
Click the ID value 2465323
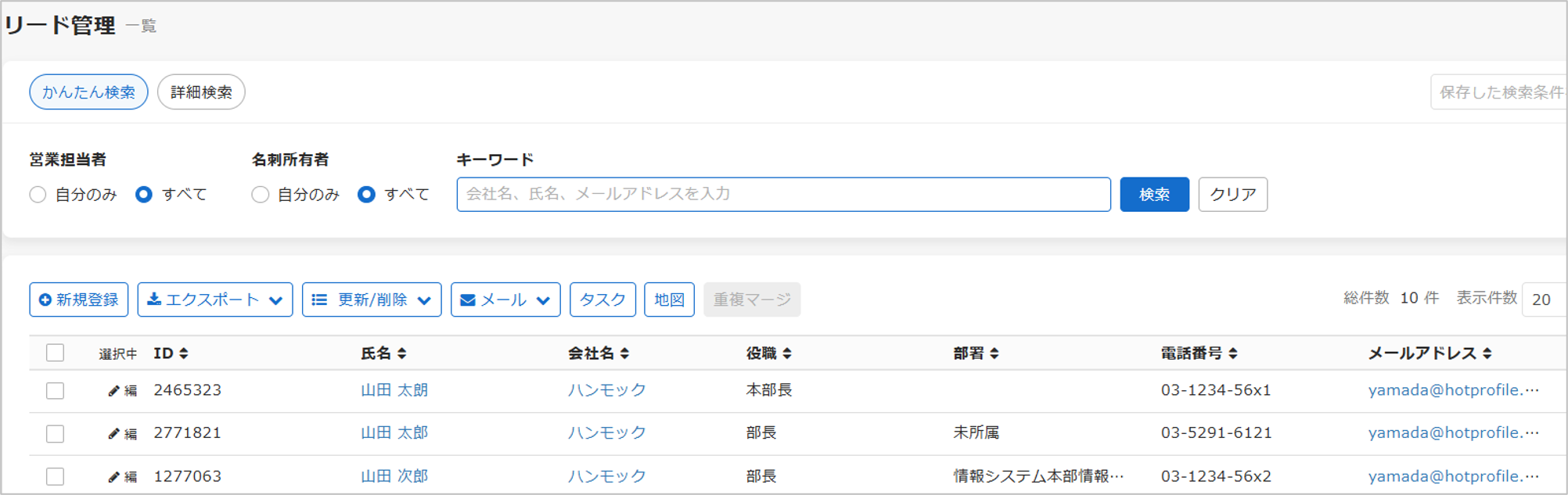pos(188,390)
